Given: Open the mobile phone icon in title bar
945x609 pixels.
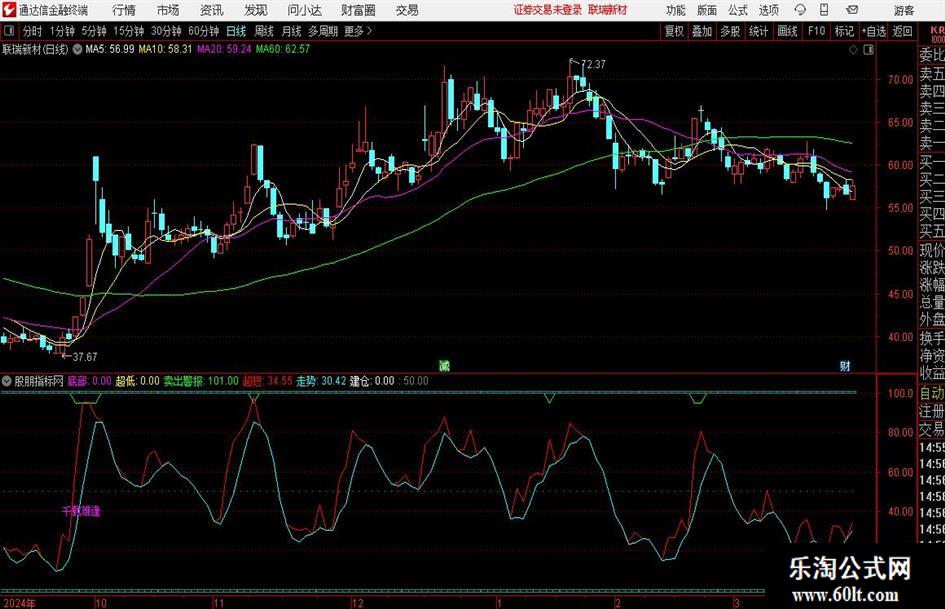Looking at the screenshot, I should point(824,10).
